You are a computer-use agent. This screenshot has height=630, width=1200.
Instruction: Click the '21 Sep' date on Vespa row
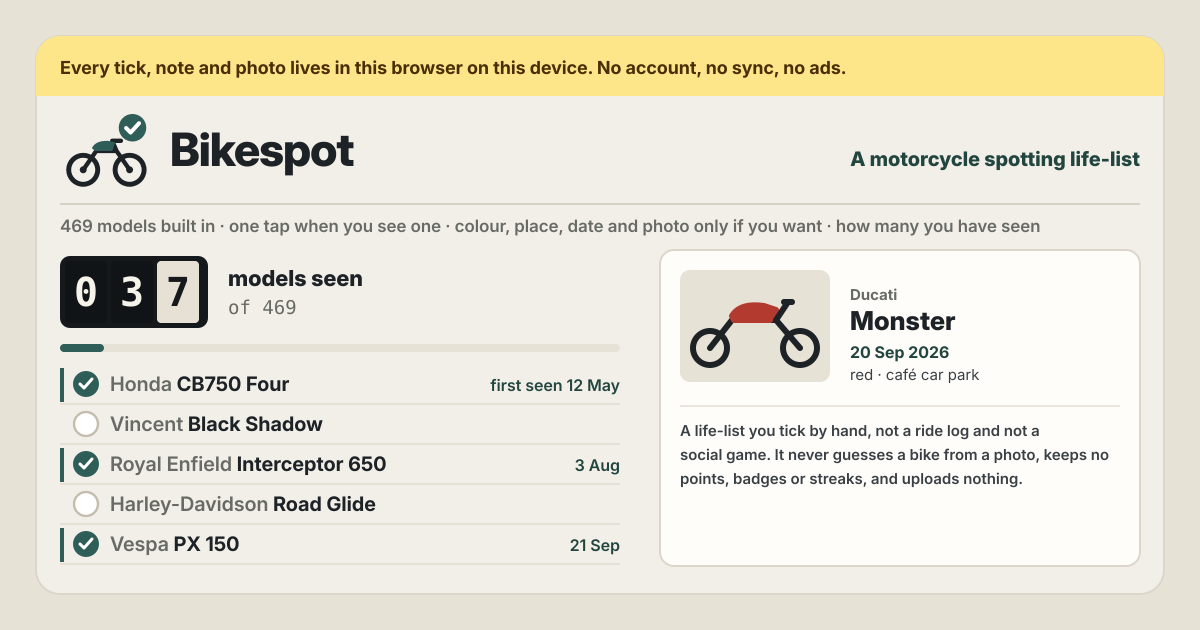coord(594,545)
